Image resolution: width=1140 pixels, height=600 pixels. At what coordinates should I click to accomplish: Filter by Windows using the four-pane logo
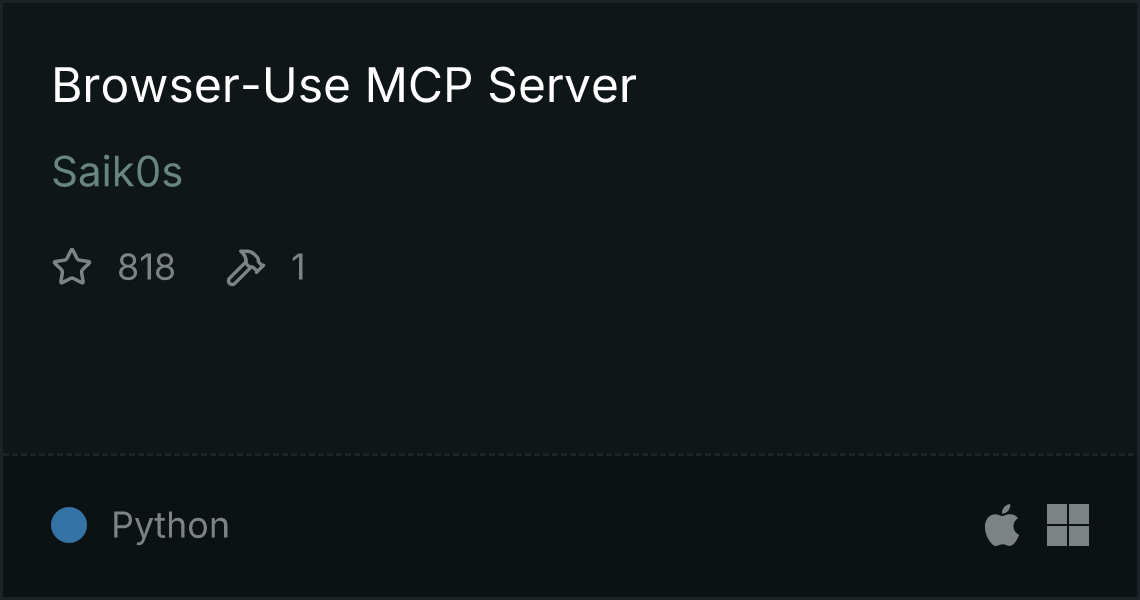tap(1068, 525)
